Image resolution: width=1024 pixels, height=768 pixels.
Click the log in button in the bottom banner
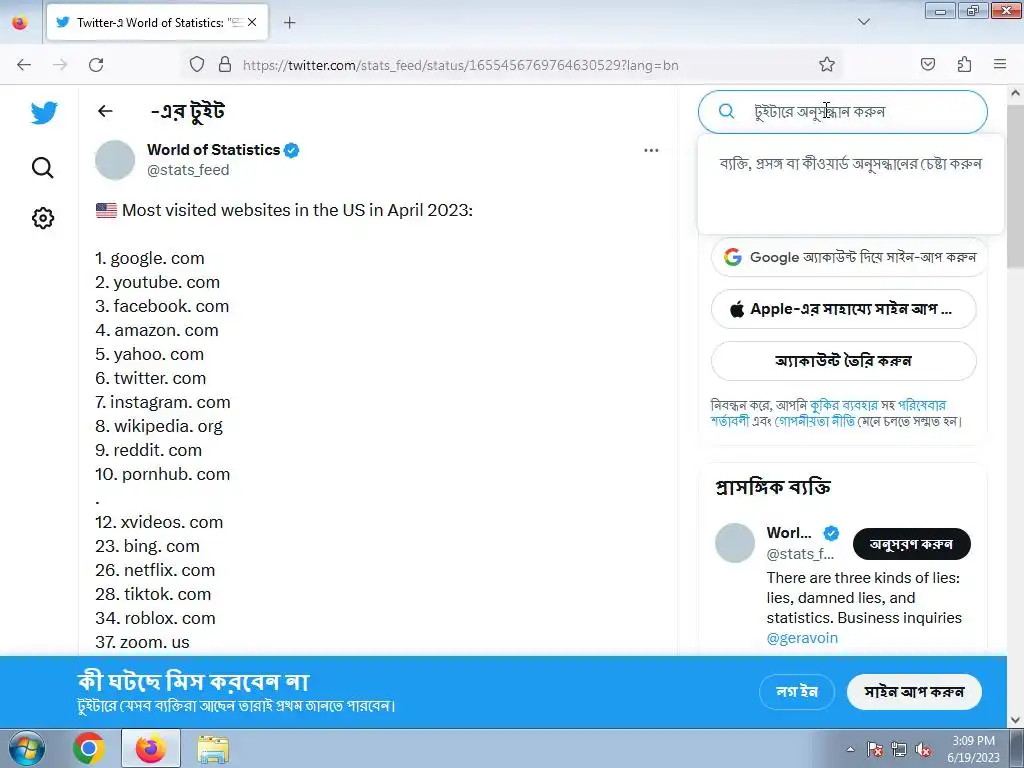pos(797,692)
